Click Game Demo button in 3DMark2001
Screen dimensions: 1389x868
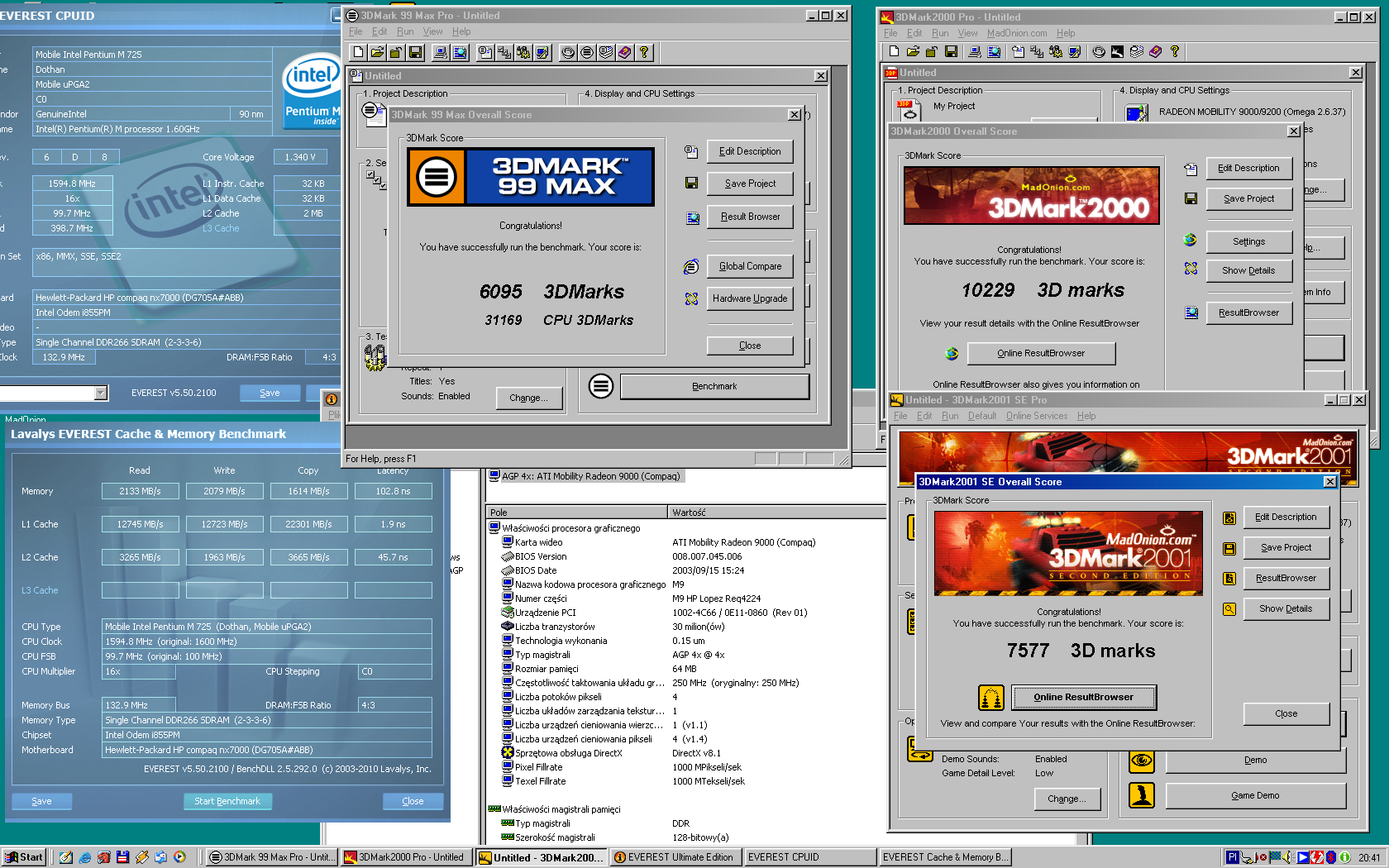(x=1255, y=796)
